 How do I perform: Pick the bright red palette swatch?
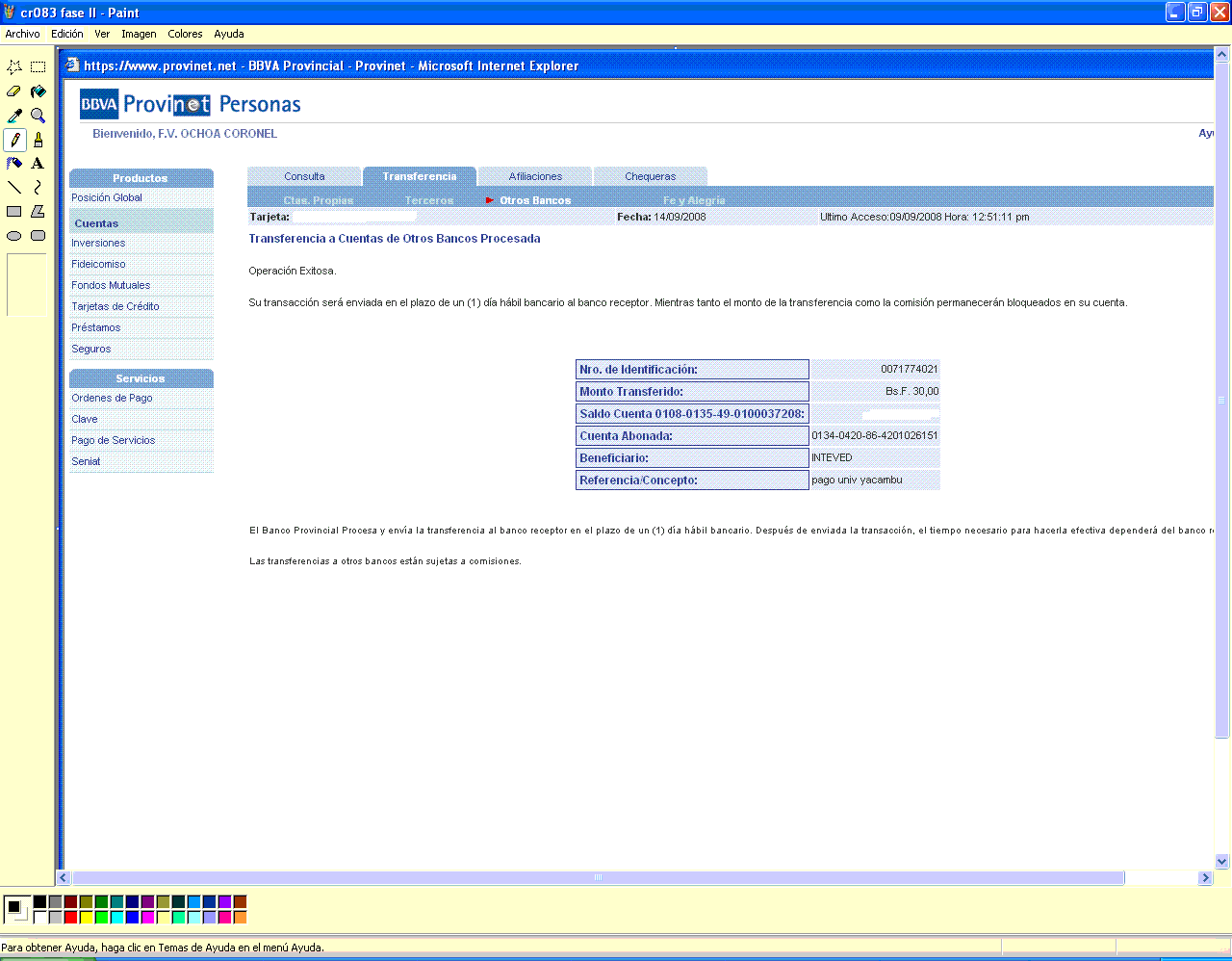(x=70, y=918)
